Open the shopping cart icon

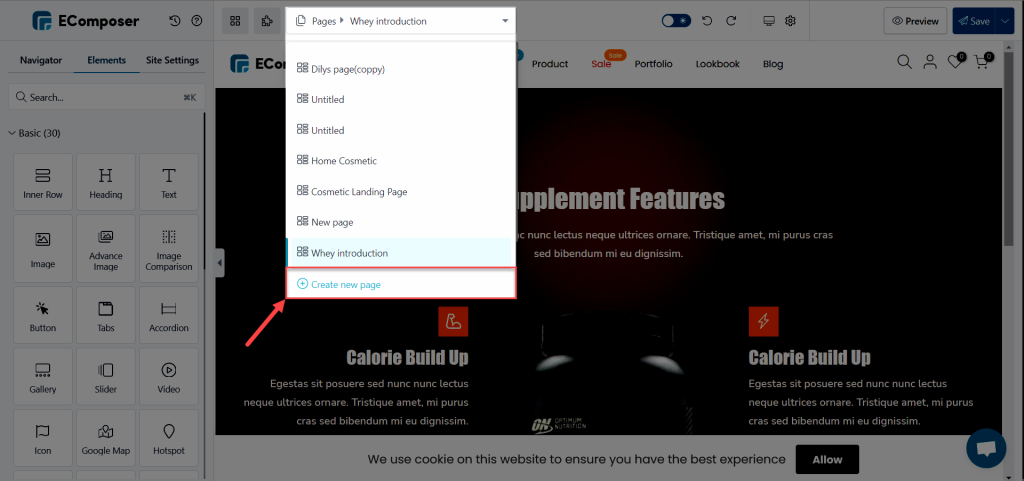pyautogui.click(x=982, y=61)
